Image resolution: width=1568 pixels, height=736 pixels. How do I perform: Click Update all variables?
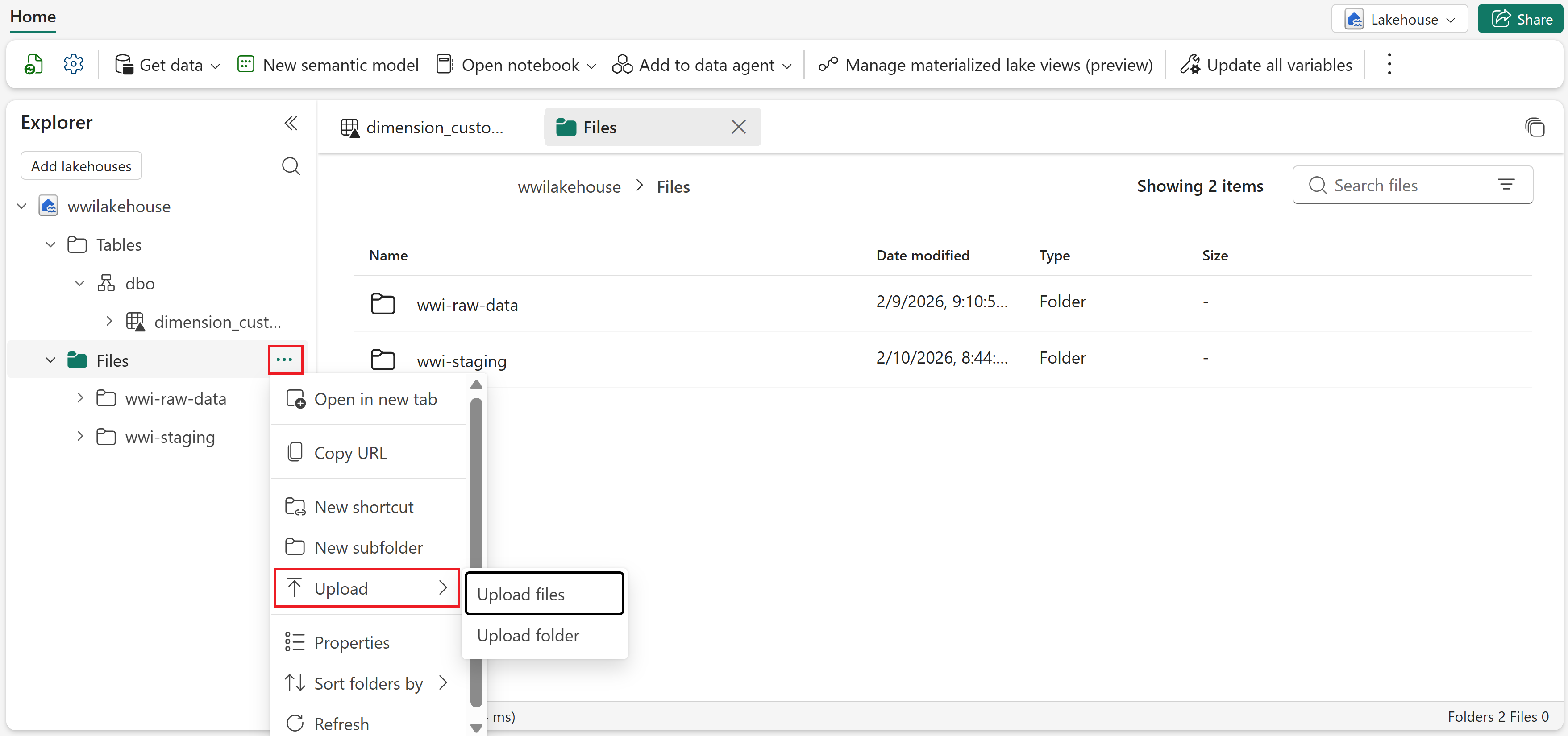pyautogui.click(x=1267, y=65)
